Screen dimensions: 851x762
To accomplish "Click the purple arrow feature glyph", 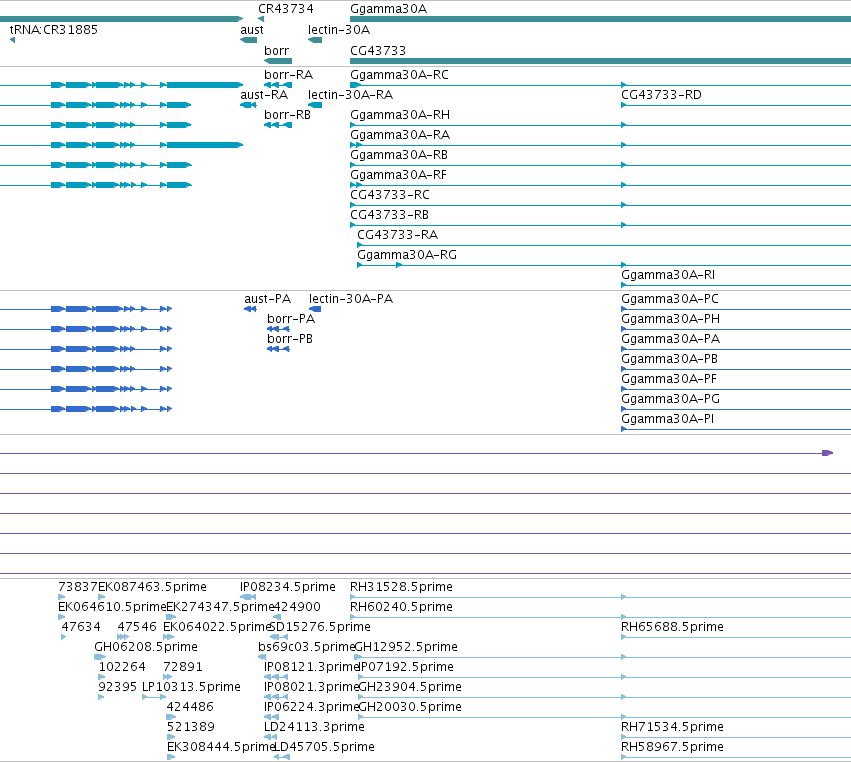I will pos(827,453).
